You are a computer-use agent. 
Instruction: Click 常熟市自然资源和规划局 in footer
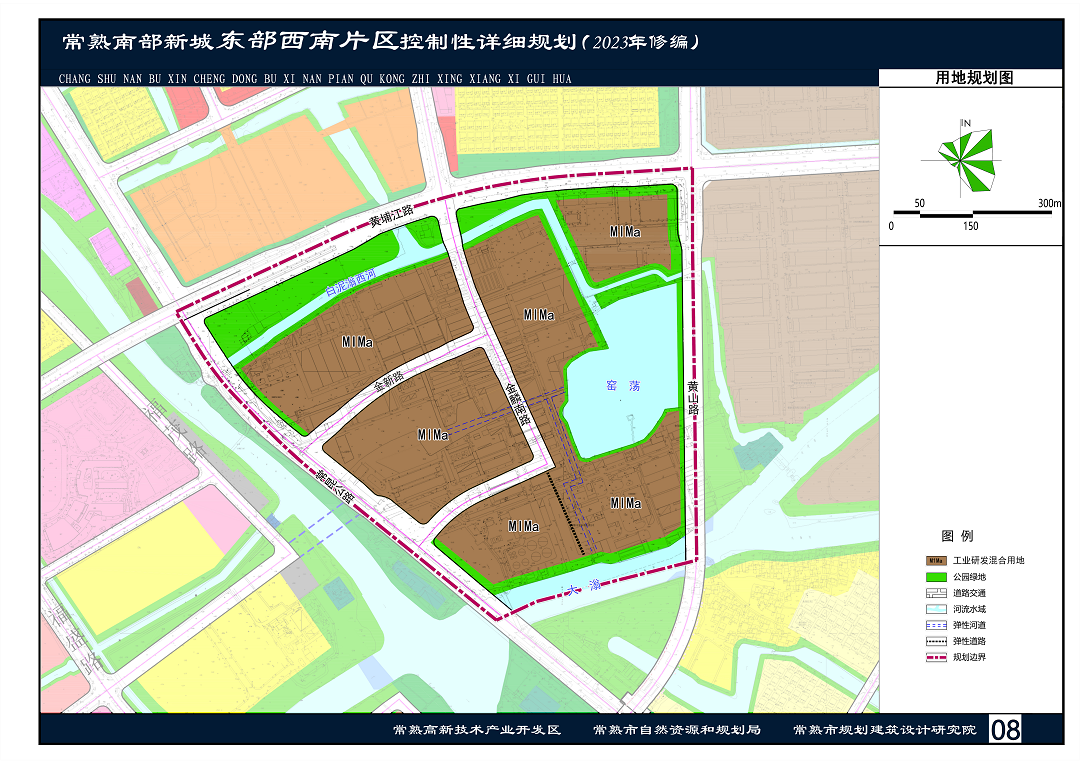click(x=676, y=730)
